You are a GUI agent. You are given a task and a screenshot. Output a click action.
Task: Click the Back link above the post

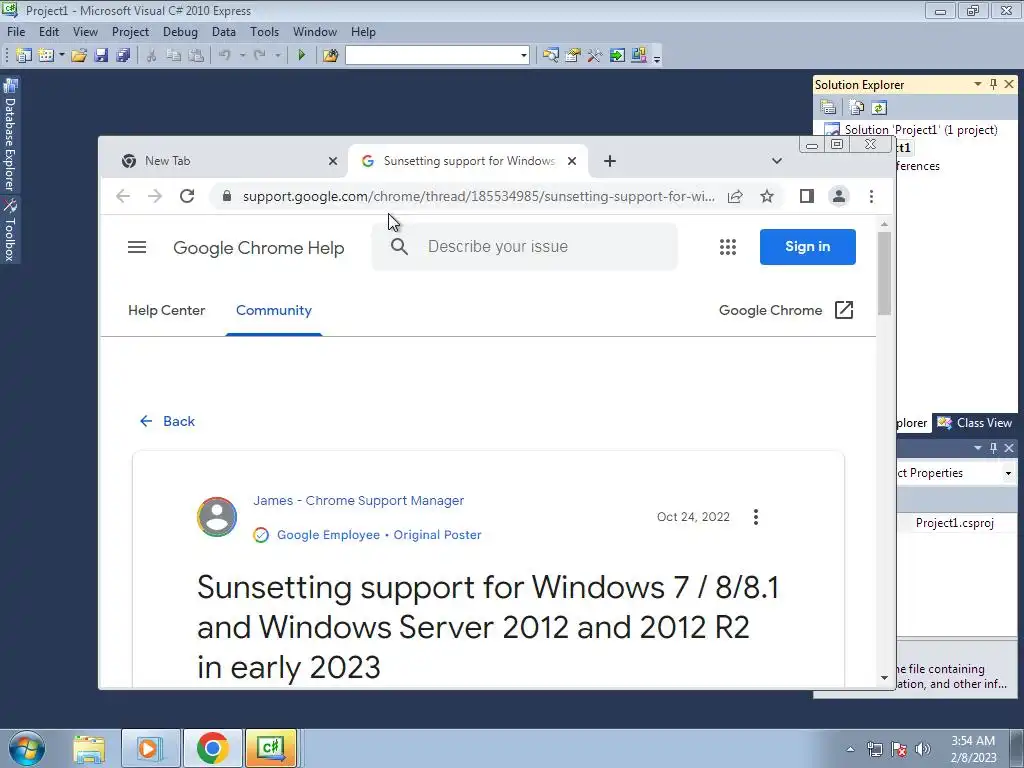[167, 421]
